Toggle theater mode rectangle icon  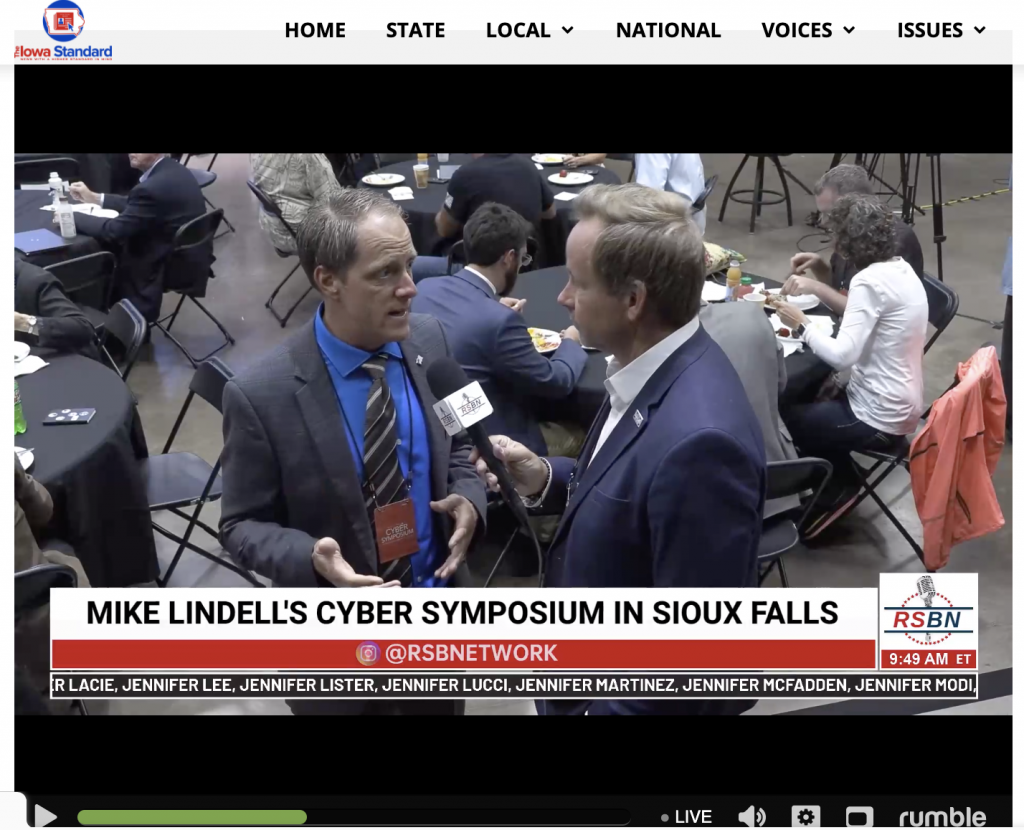pyautogui.click(x=859, y=817)
